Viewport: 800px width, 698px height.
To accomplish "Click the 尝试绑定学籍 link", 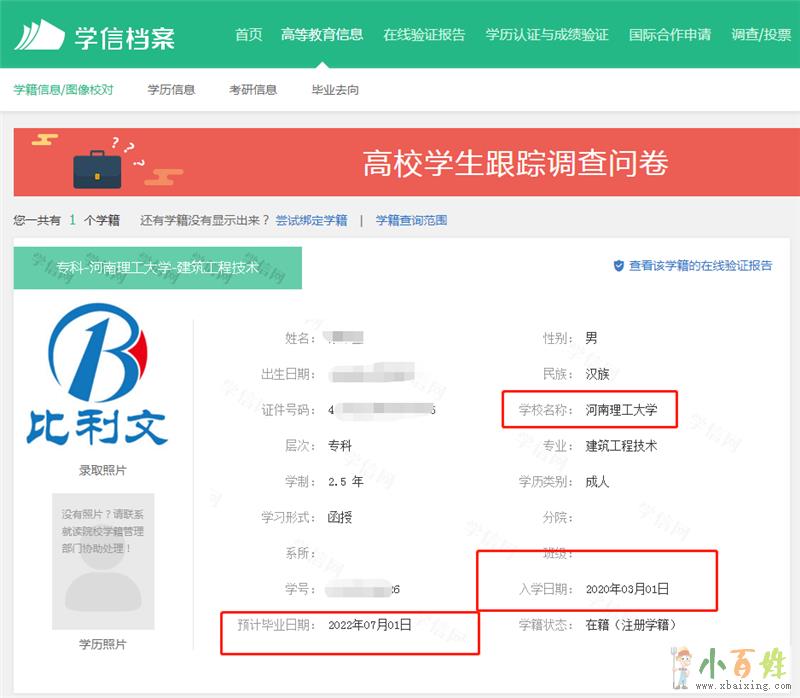I will point(311,220).
